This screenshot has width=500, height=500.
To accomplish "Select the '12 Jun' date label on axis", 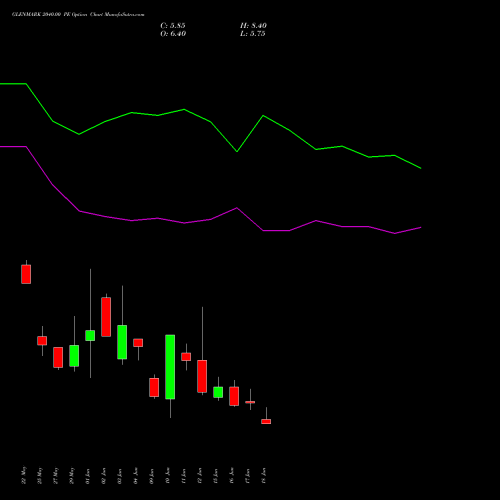I will pyautogui.click(x=200, y=476).
